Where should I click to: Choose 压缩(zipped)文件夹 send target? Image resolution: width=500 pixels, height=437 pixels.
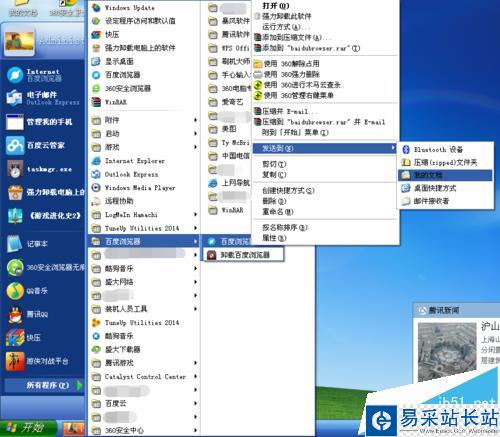446,162
